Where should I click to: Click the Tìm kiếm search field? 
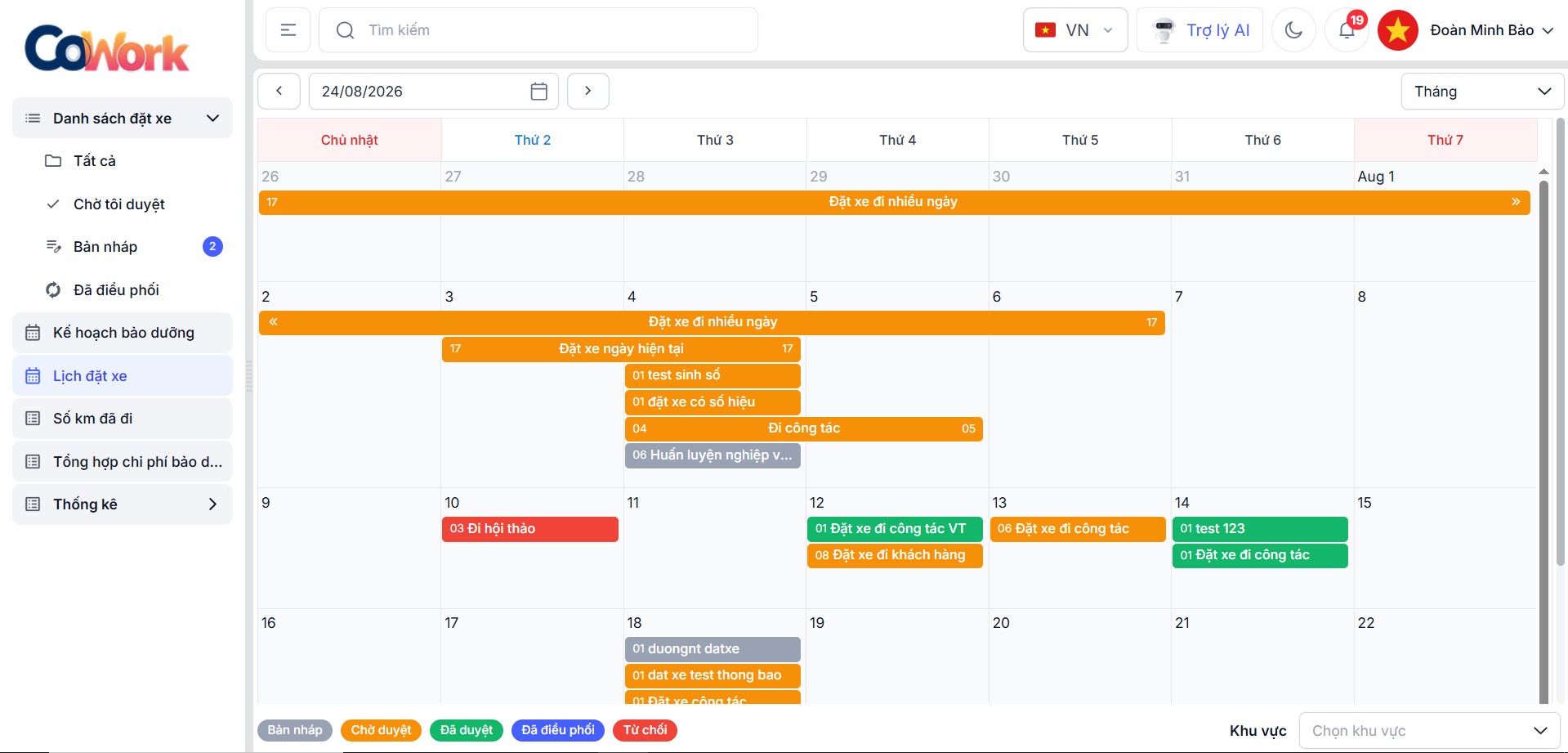538,30
